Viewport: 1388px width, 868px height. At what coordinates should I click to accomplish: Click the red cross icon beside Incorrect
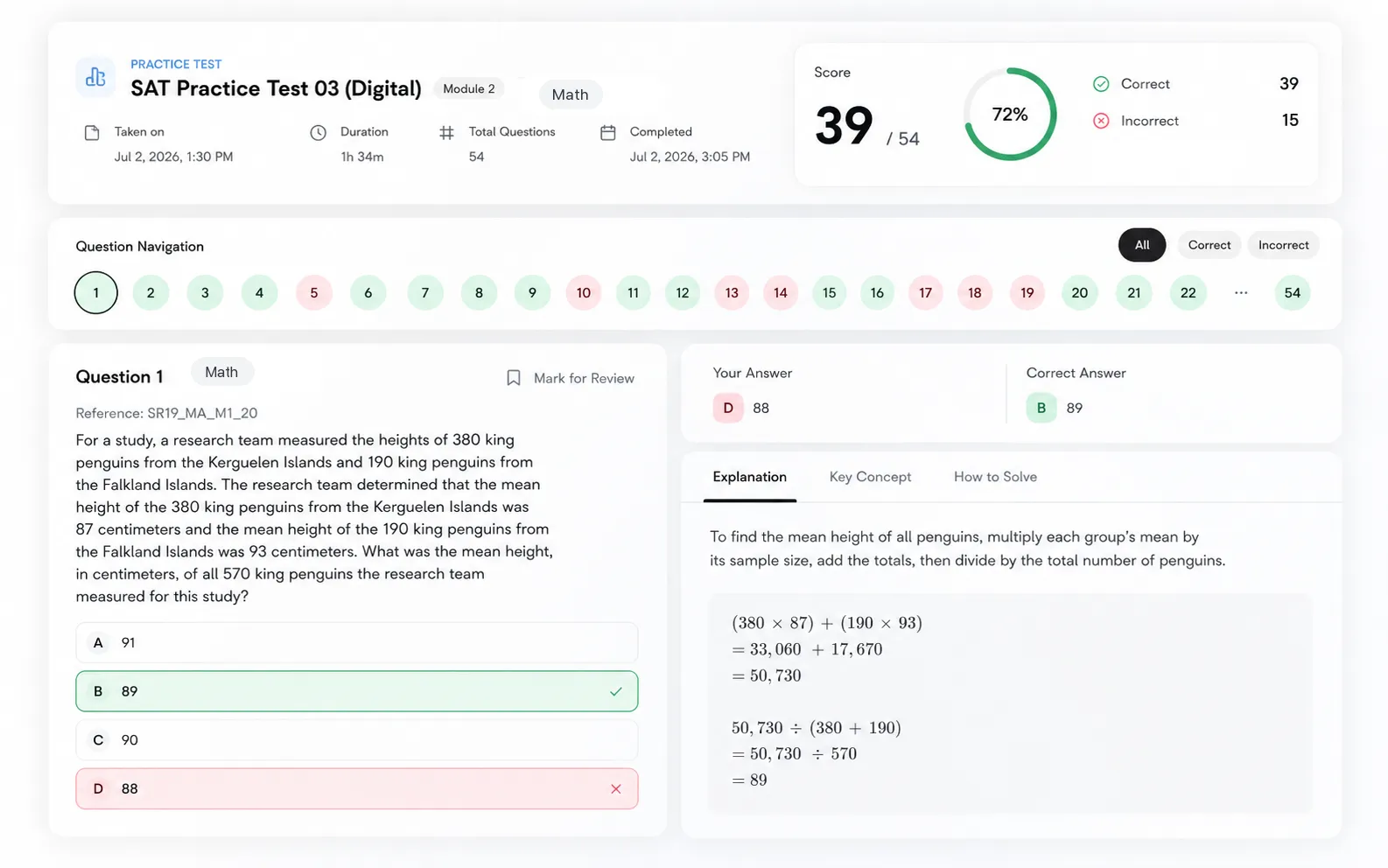tap(1101, 121)
